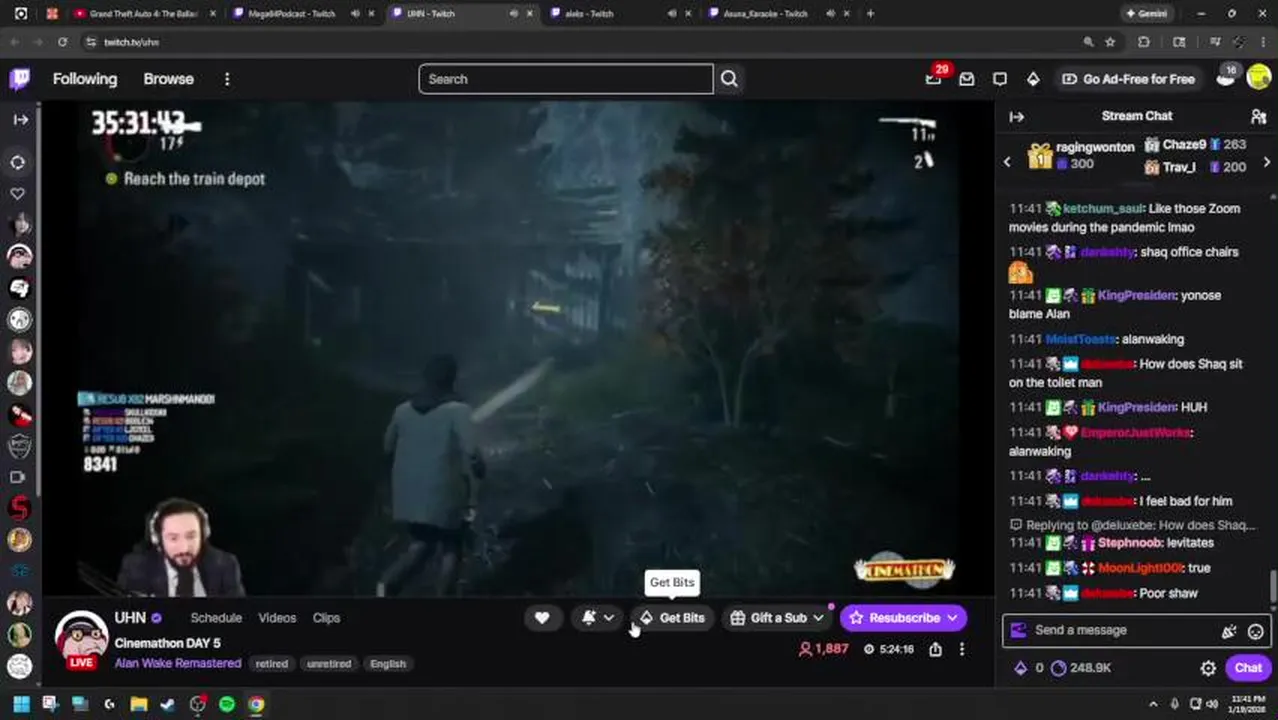The image size is (1278, 720).
Task: Mute the Mega64Podcast tab audio
Action: click(x=355, y=14)
